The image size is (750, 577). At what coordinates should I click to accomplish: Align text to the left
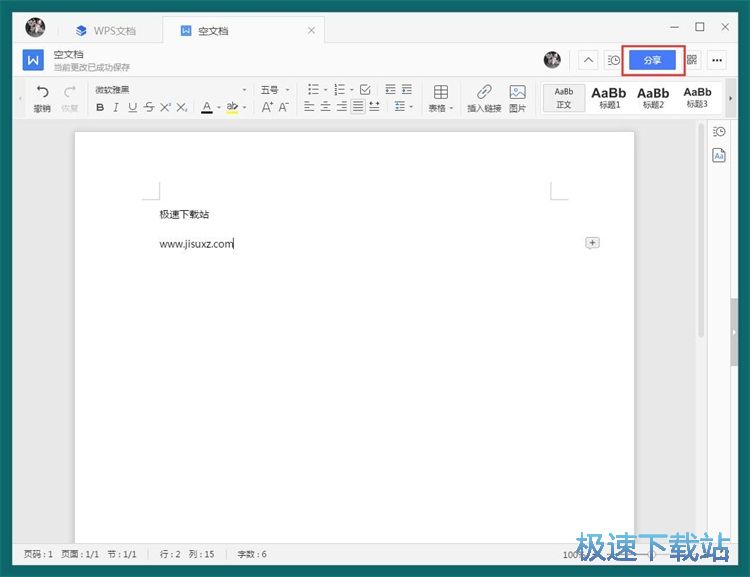(309, 106)
